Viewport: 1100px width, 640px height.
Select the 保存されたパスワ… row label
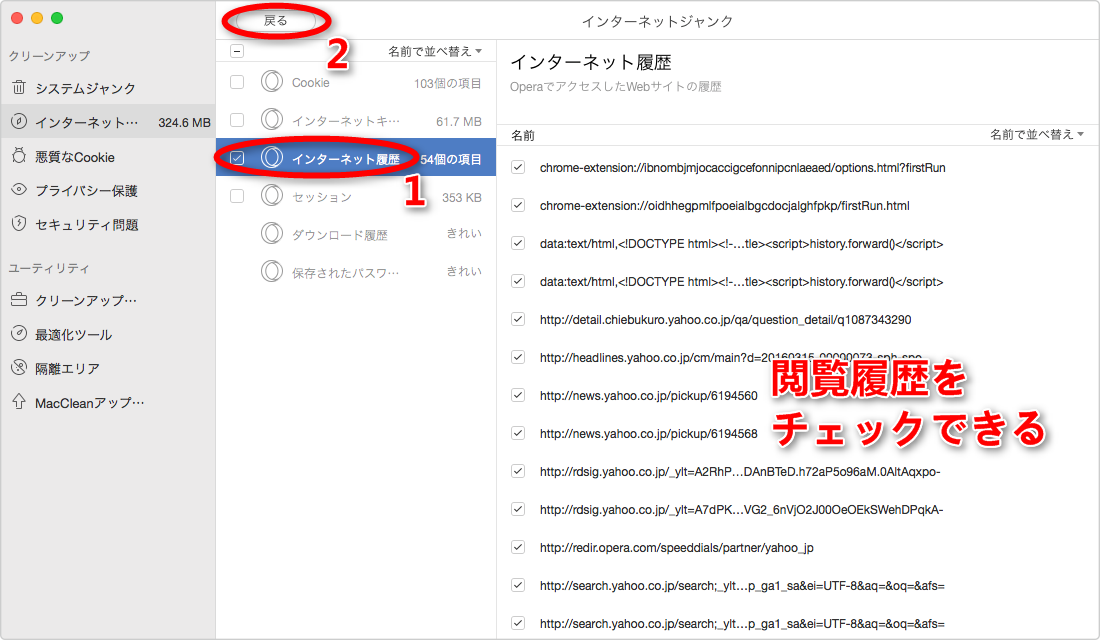[345, 273]
